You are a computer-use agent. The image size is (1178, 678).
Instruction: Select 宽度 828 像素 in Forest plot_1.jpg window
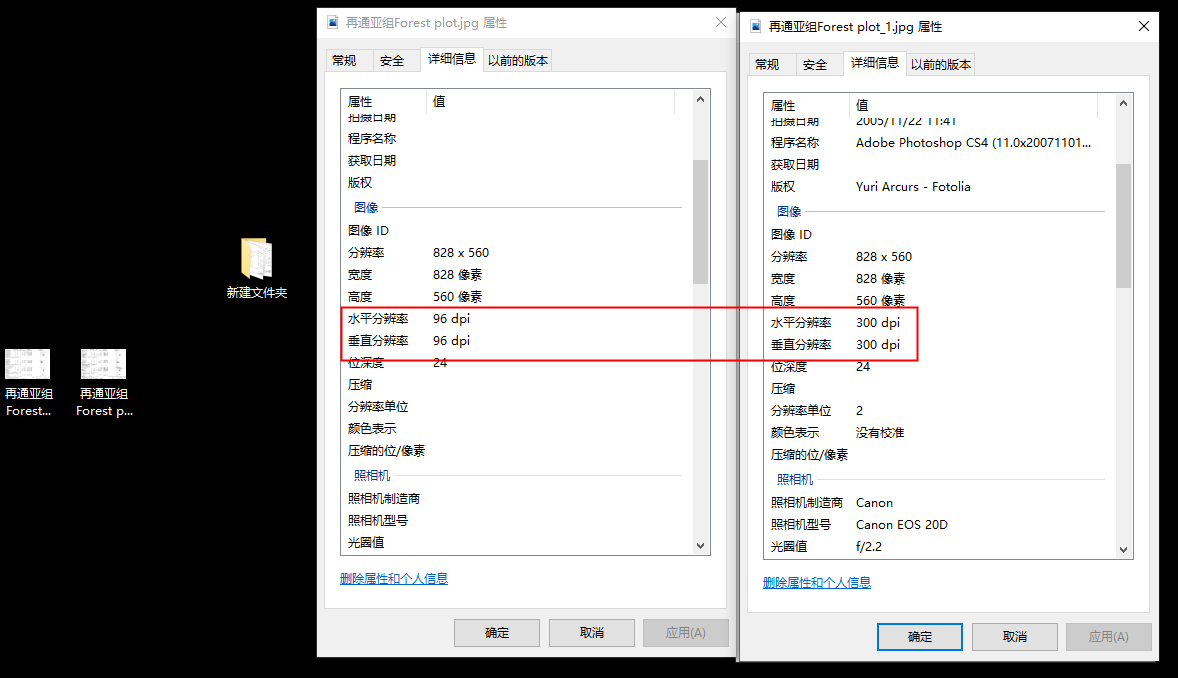coord(940,279)
